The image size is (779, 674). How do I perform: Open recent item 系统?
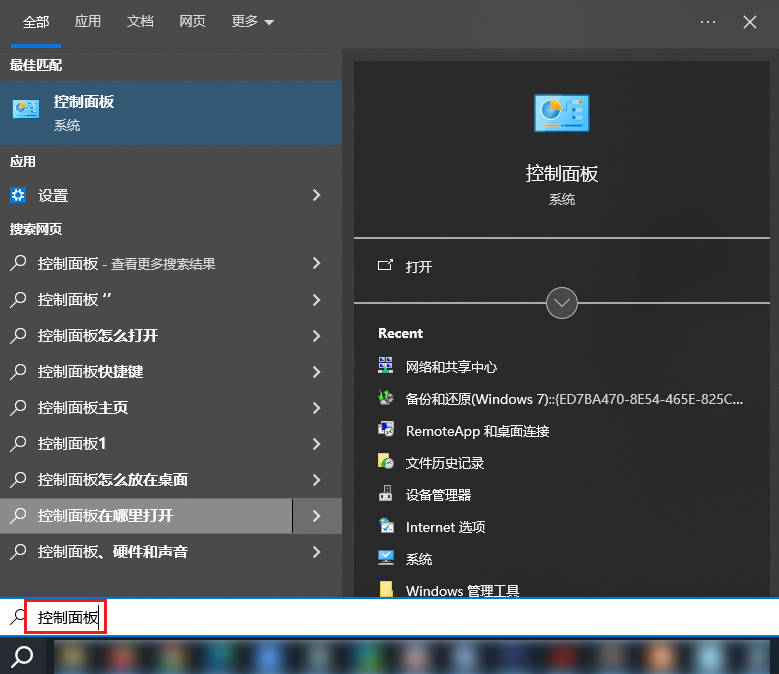point(418,559)
